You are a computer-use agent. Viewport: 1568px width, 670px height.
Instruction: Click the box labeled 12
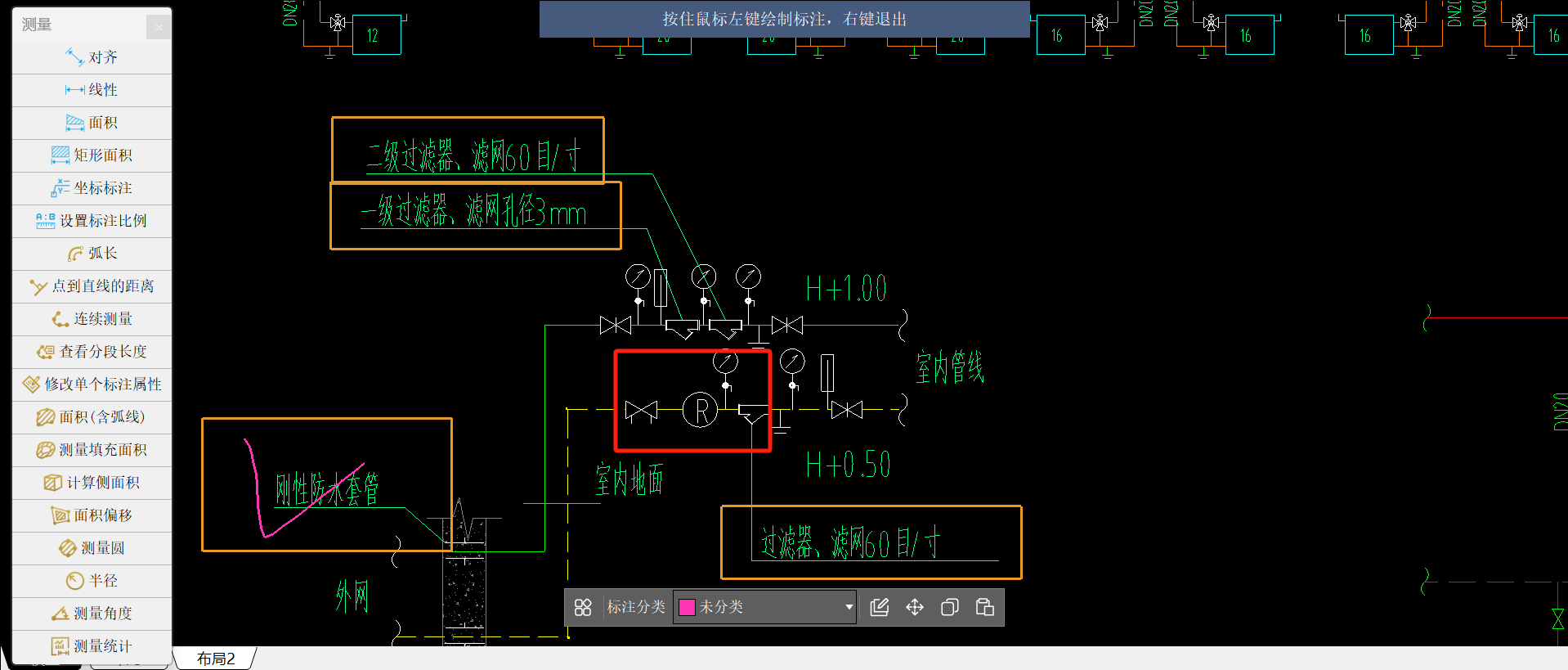tap(377, 35)
